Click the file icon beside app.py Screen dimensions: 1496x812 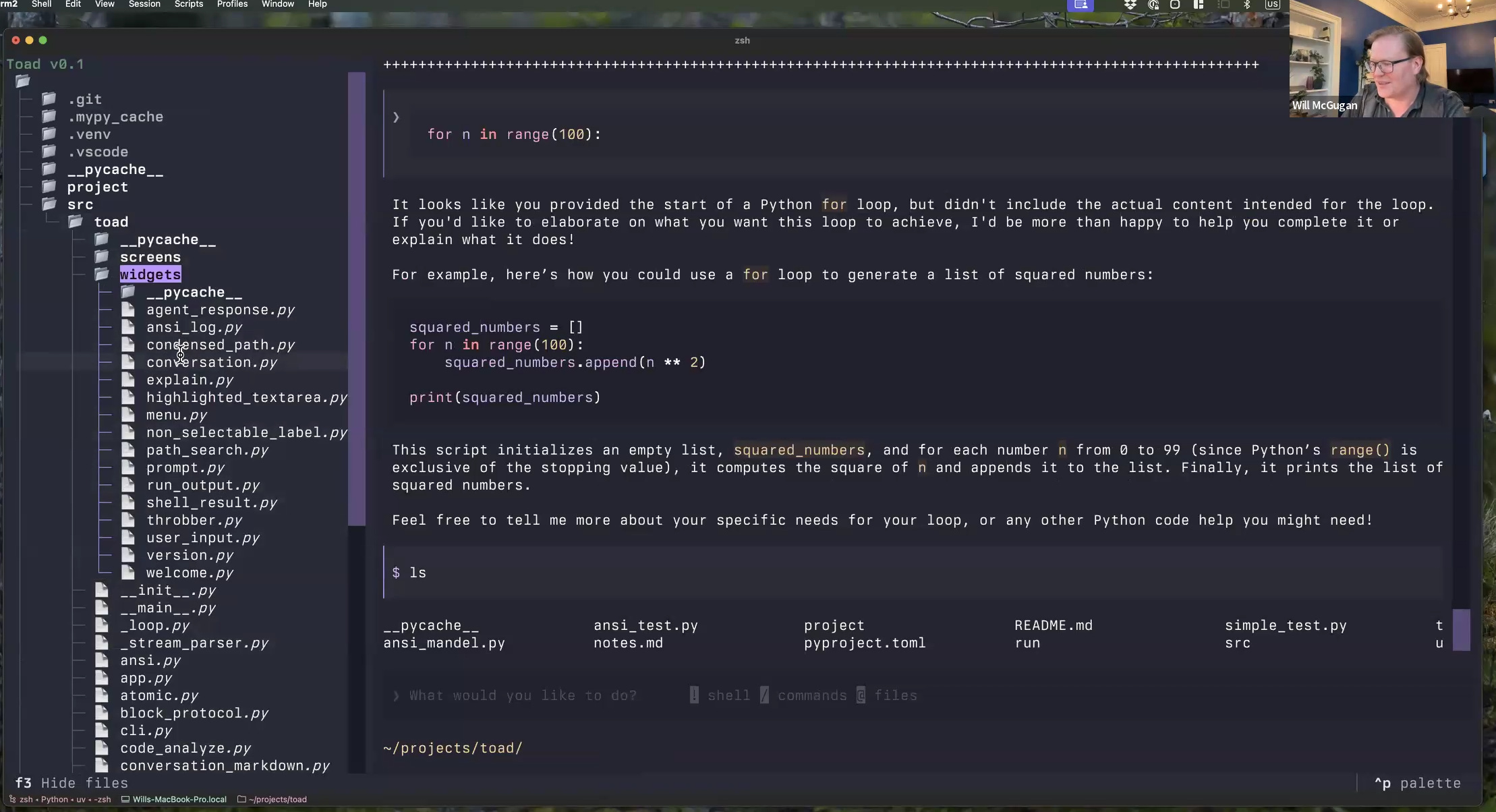tap(102, 678)
